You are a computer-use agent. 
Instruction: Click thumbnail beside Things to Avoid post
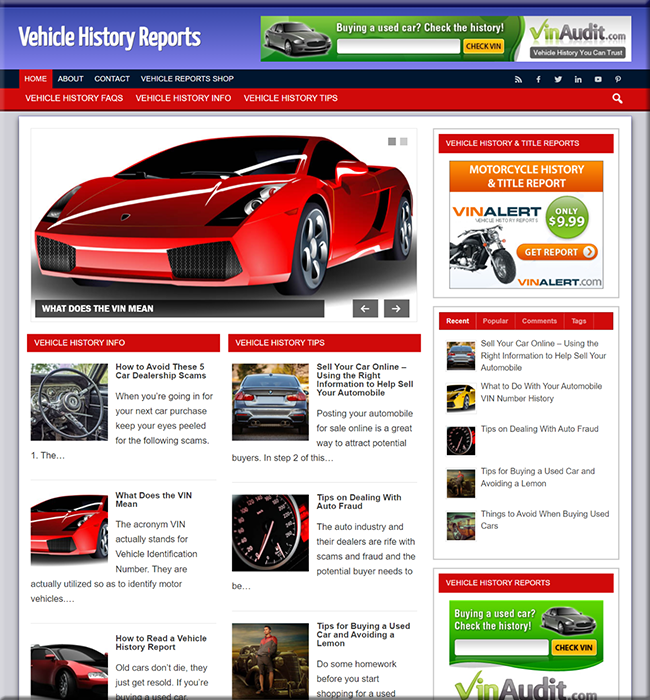pyautogui.click(x=461, y=526)
